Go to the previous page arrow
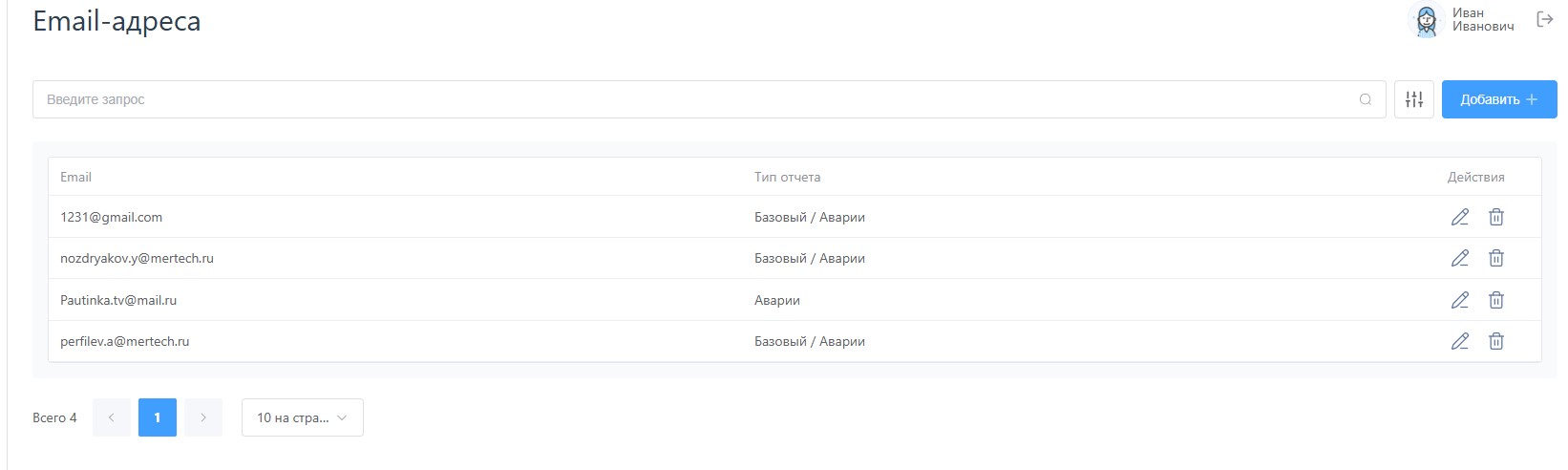The height and width of the screenshot is (470, 1568). tap(112, 417)
